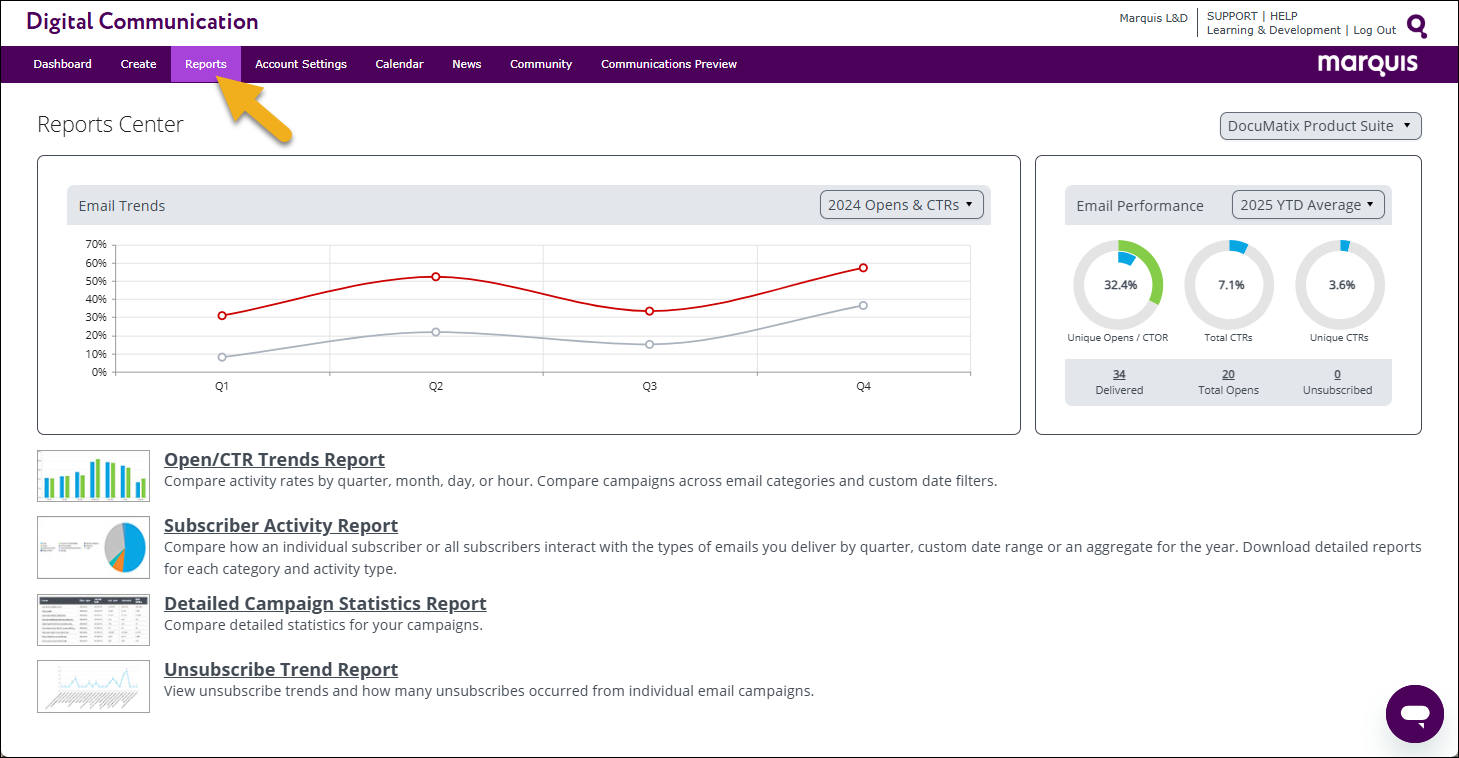Open the chat bubble widget
Screen dimensions: 1459x758
pos(1414,714)
